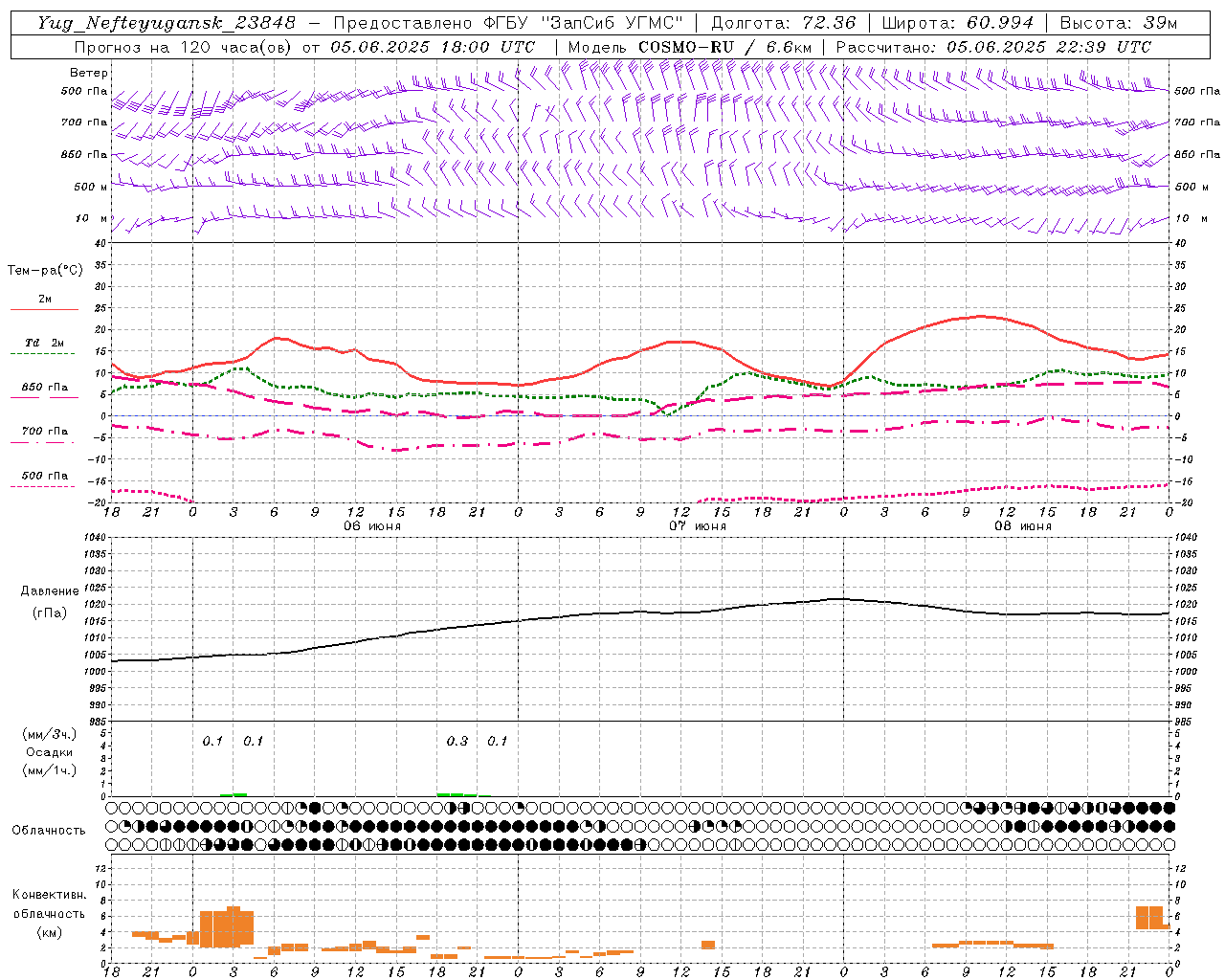Click the Рассчитано: 05.06.2025 22:39 UTC timestamp
1225x980 pixels.
993,47
